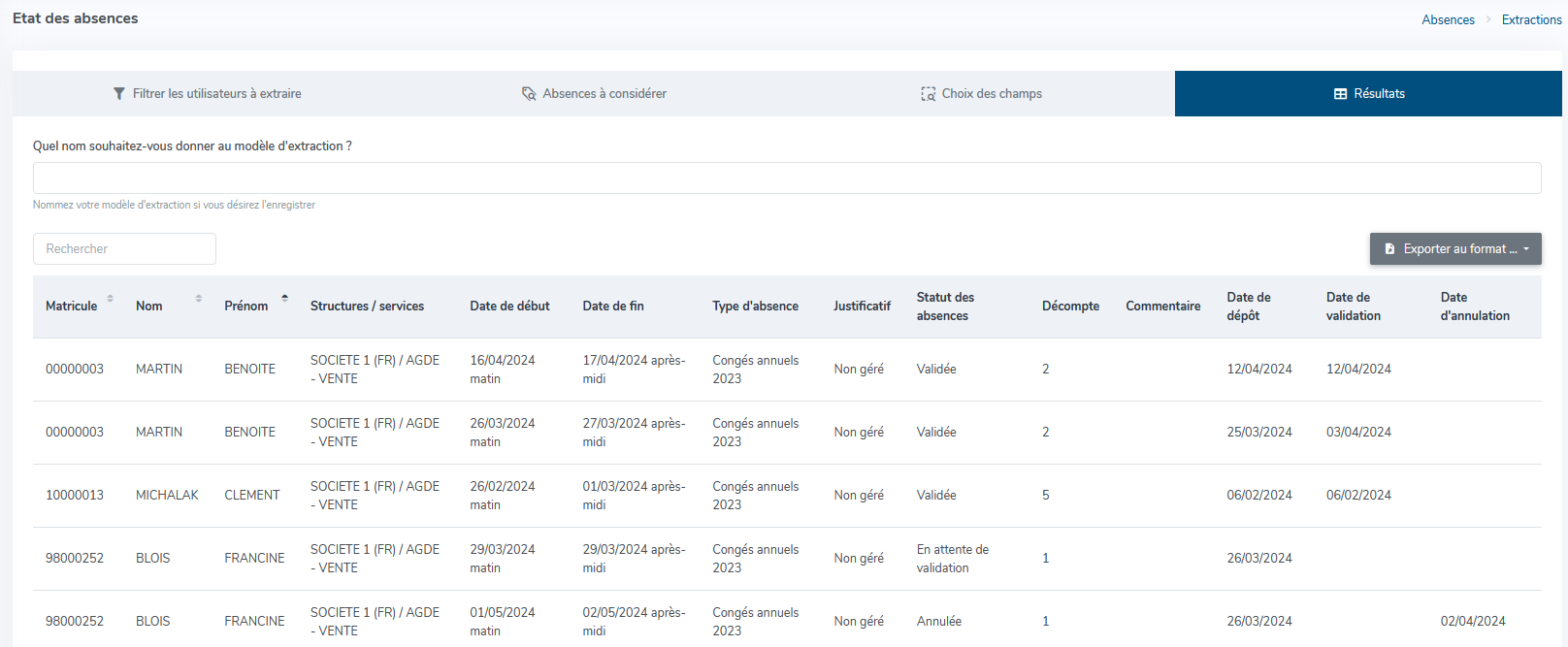Go to the Absences breadcrumb link
The image size is (1568, 647).
(1448, 19)
